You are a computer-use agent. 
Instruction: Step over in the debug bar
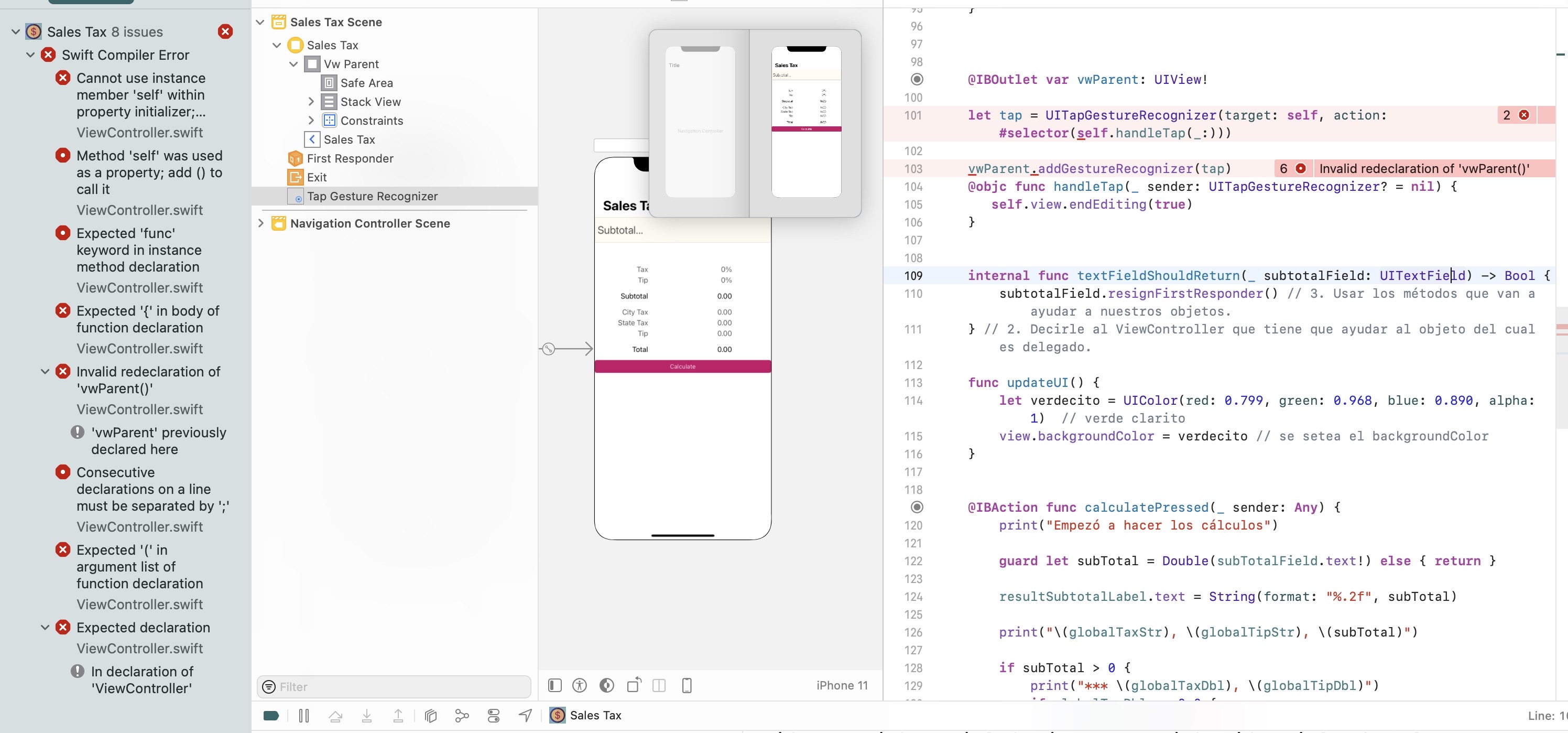(335, 715)
